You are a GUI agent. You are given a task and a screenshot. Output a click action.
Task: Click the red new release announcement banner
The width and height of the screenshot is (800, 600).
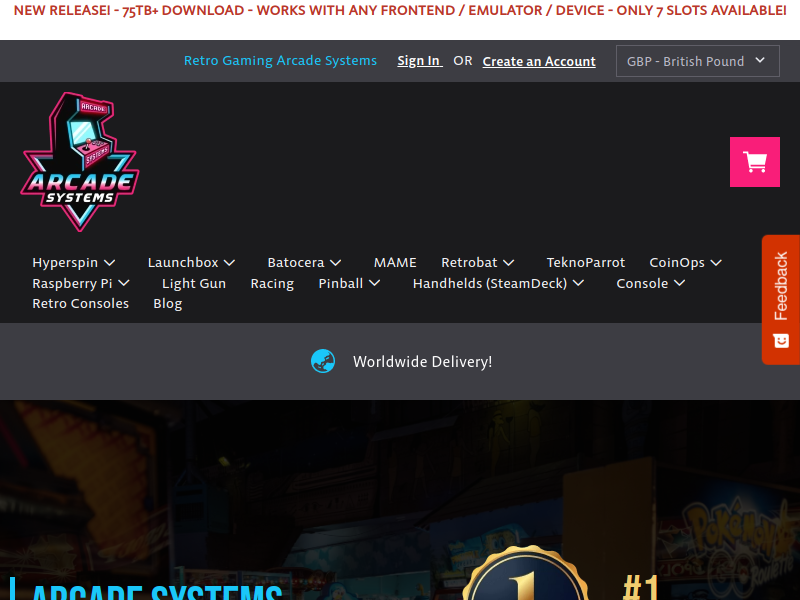tap(400, 10)
